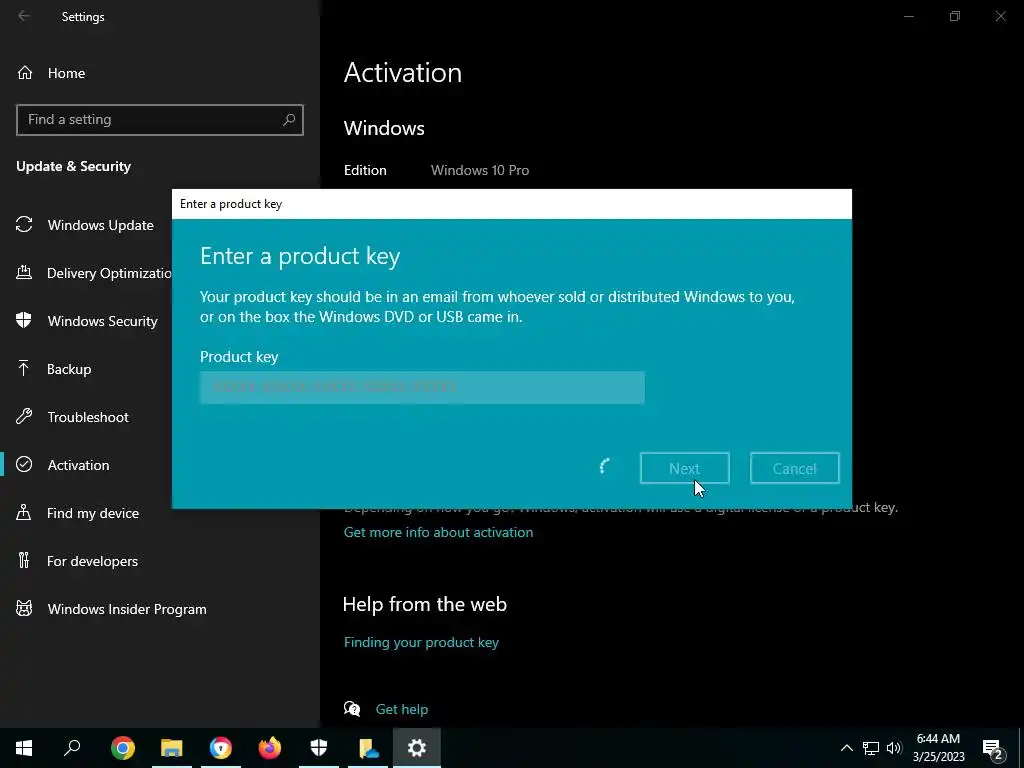Viewport: 1024px width, 768px height.
Task: Click the Settings gear in taskbar
Action: click(417, 748)
